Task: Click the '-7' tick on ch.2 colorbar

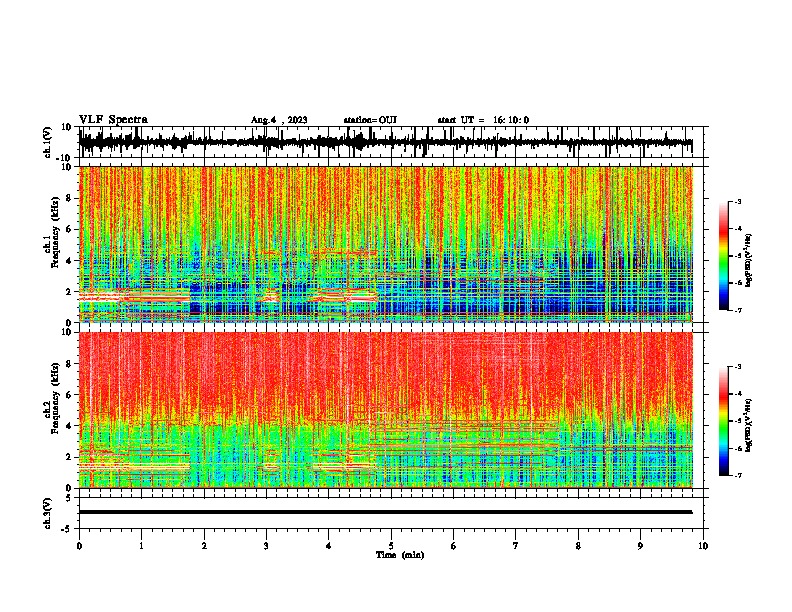Action: (x=737, y=475)
